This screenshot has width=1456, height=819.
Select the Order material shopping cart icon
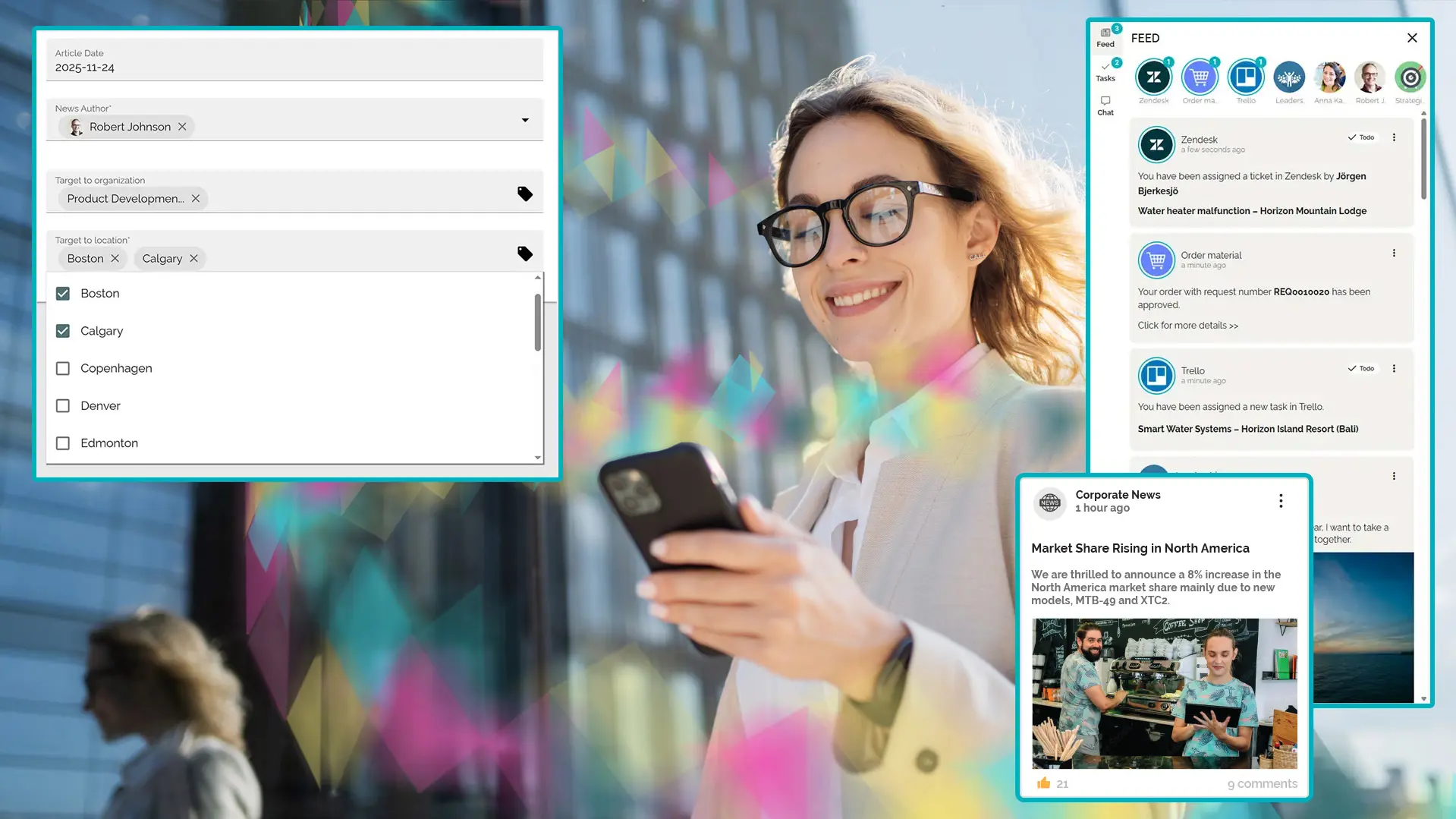[1200, 77]
